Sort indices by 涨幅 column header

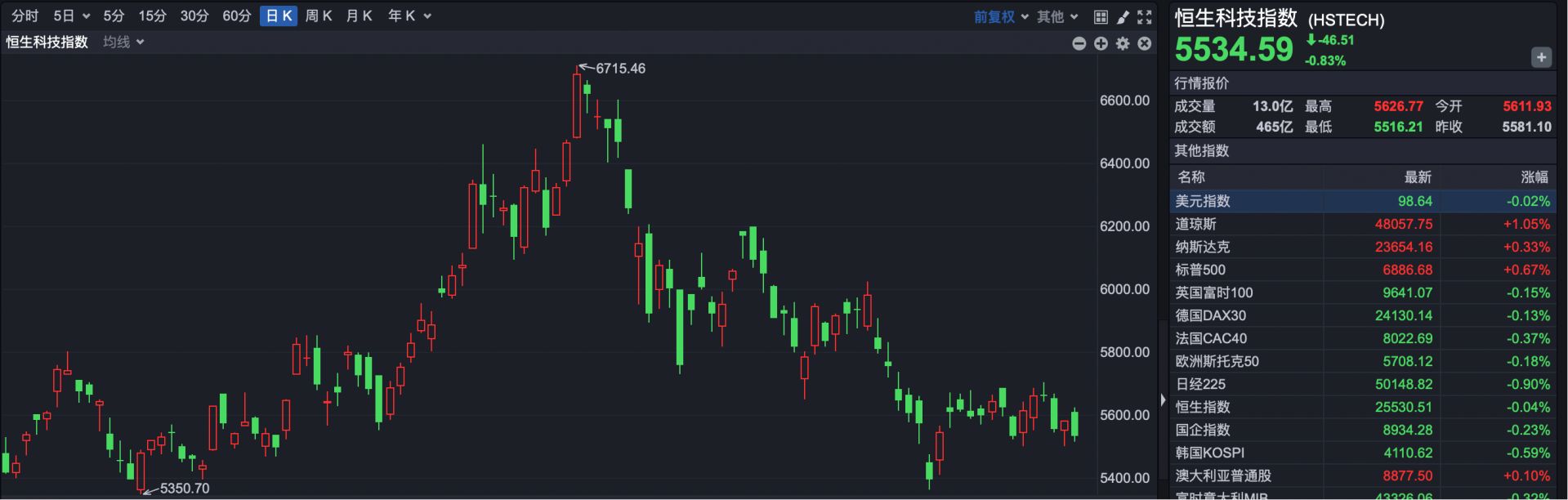[x=1534, y=177]
